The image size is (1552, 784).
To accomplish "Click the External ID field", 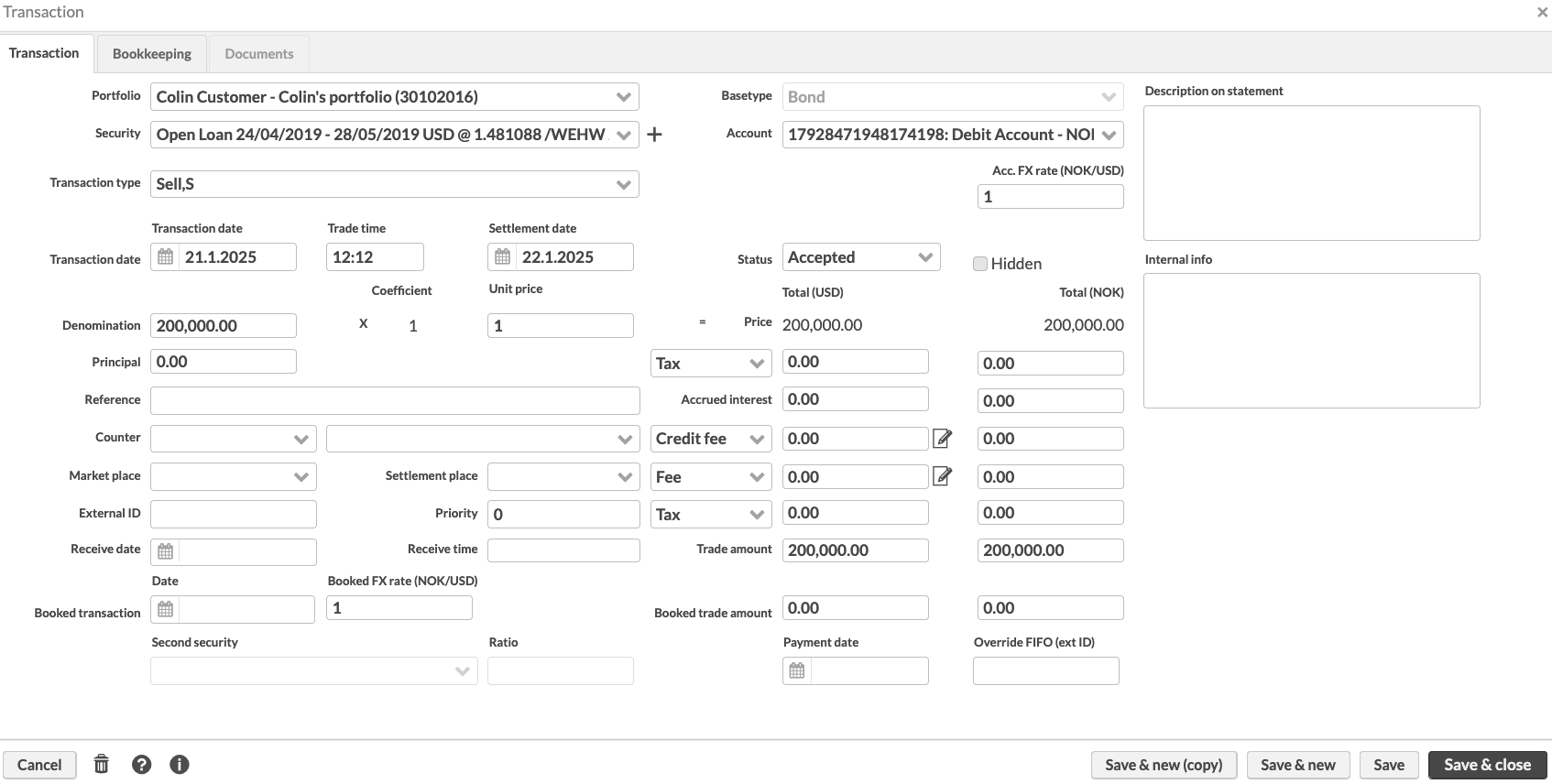I will 234,514.
